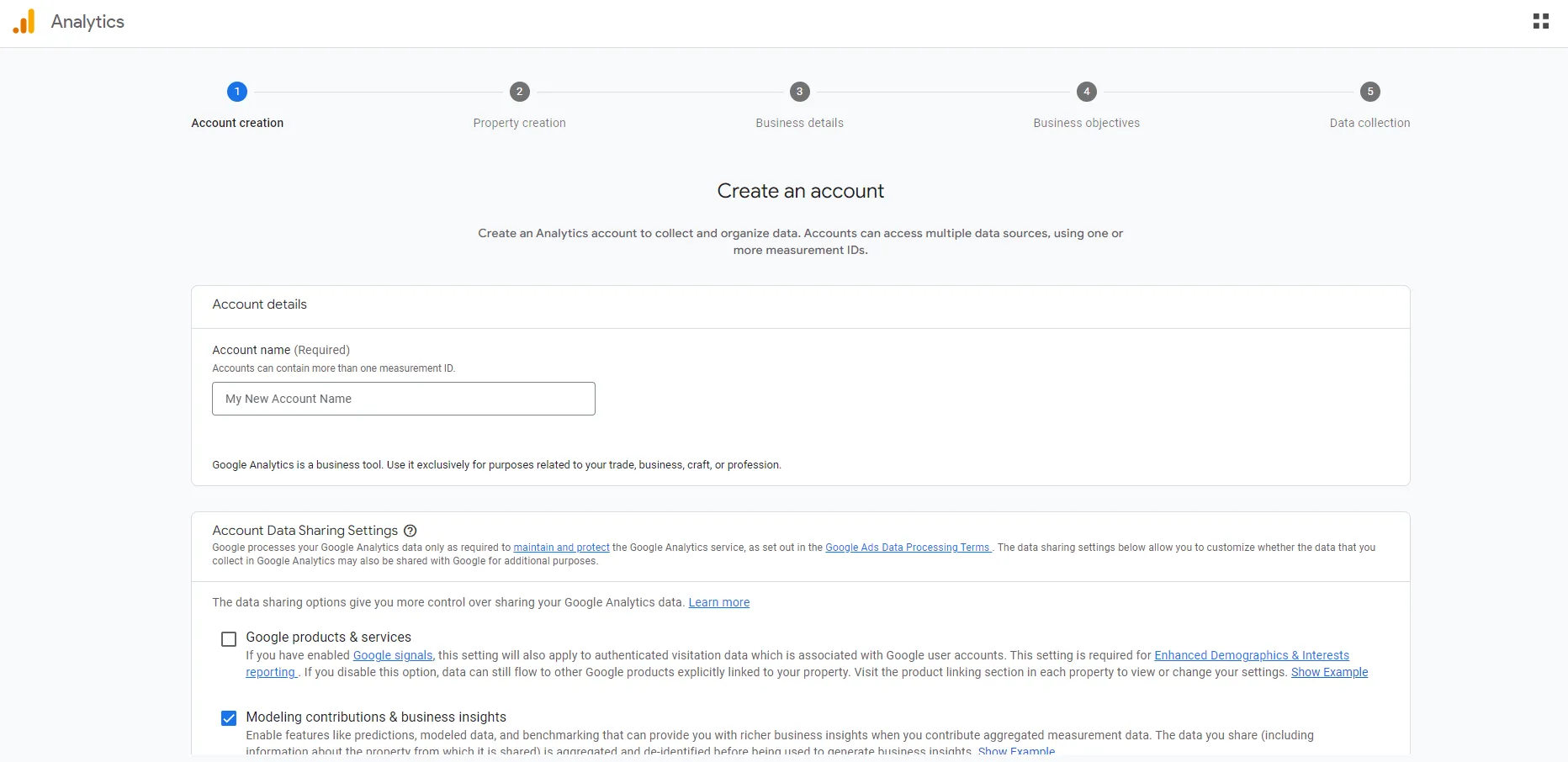Open the Account Data Sharing Settings help icon
Image resolution: width=1568 pixels, height=762 pixels.
pos(410,531)
